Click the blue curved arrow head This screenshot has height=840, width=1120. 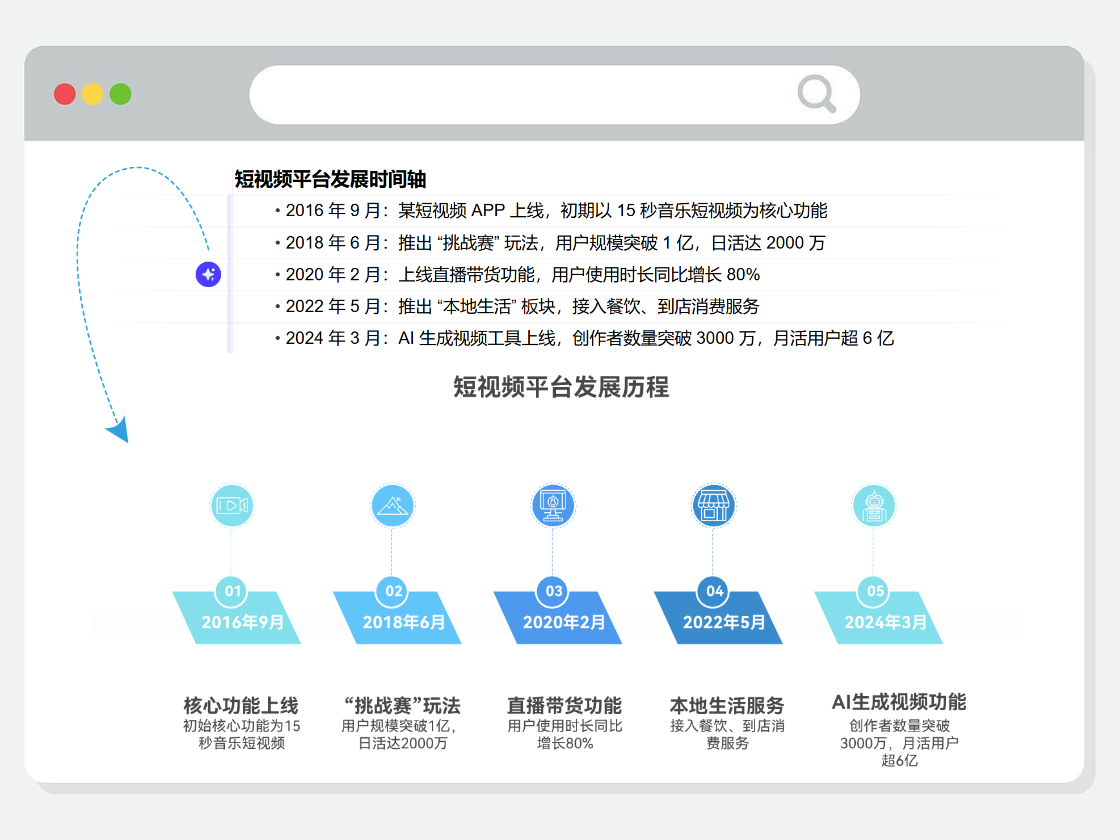click(118, 431)
